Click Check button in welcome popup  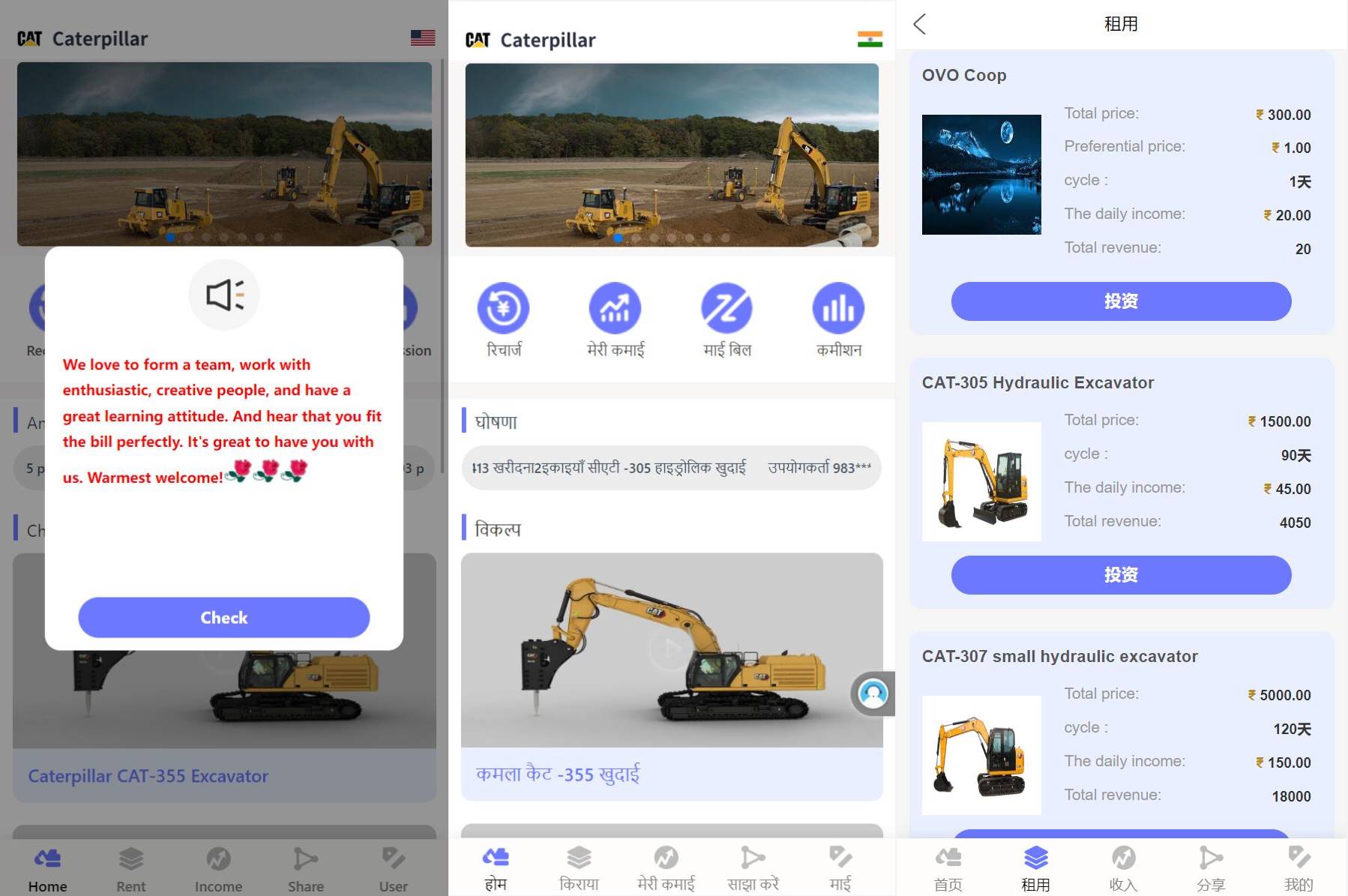pos(223,617)
